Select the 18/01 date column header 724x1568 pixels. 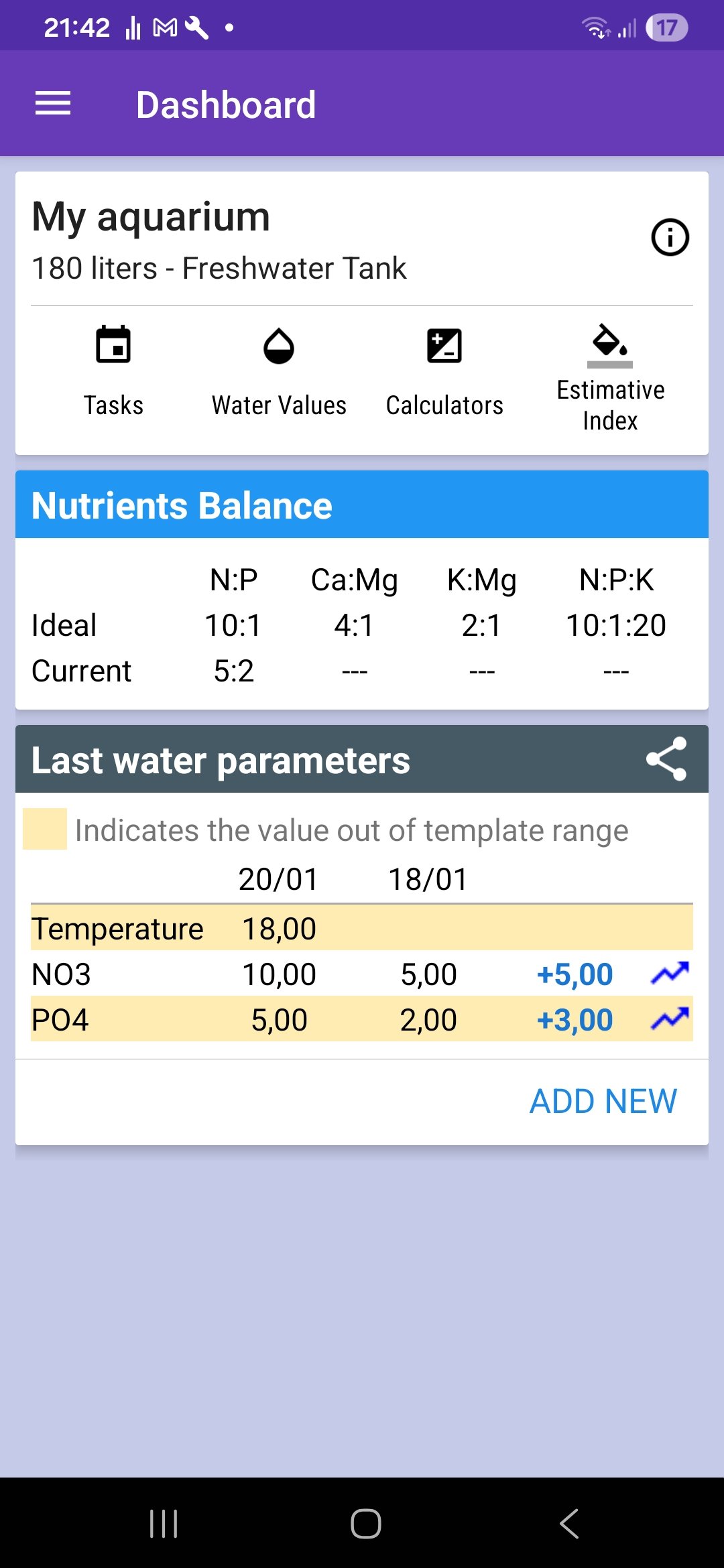click(x=428, y=879)
